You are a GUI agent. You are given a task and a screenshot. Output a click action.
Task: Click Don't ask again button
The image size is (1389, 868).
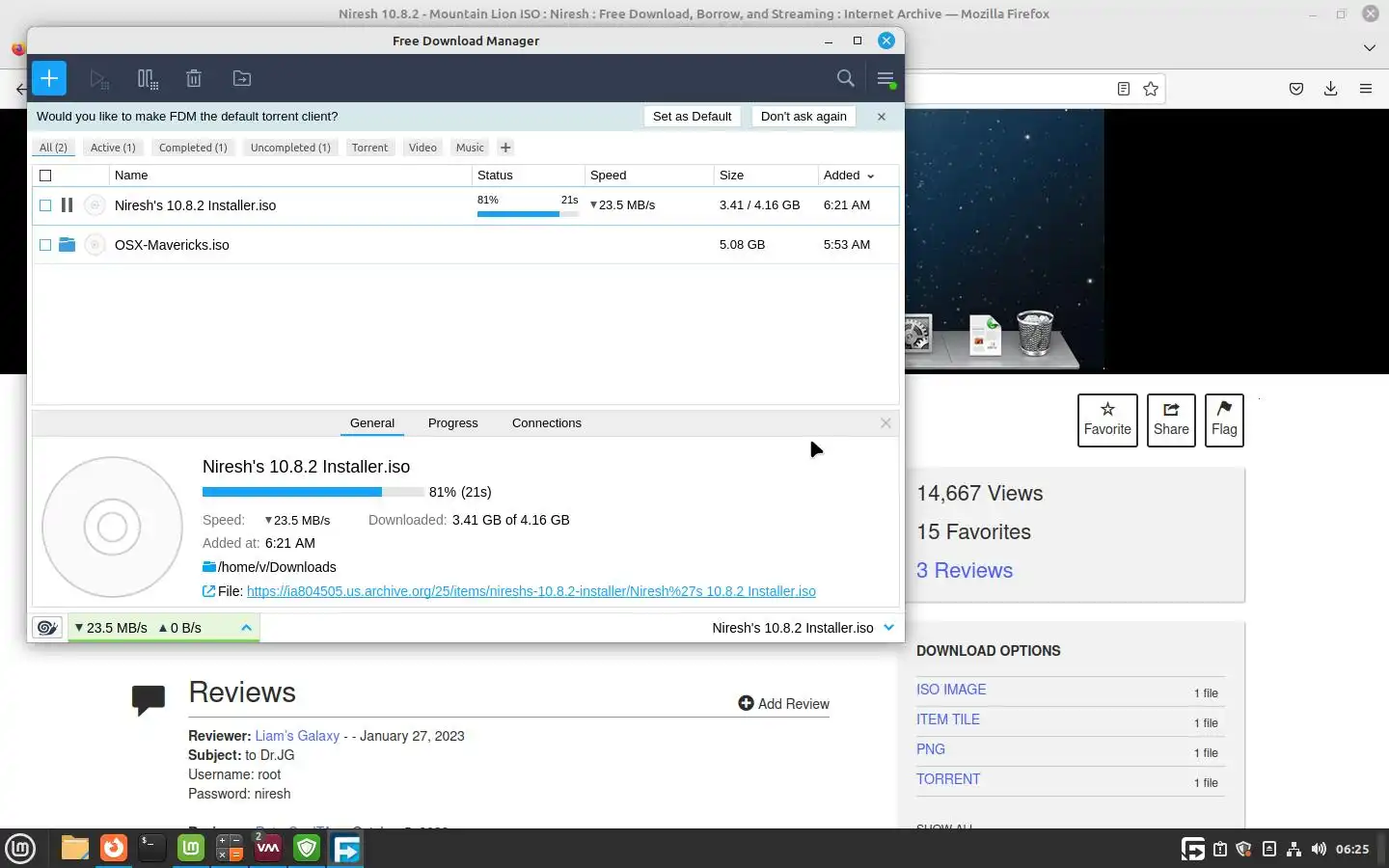(x=803, y=116)
